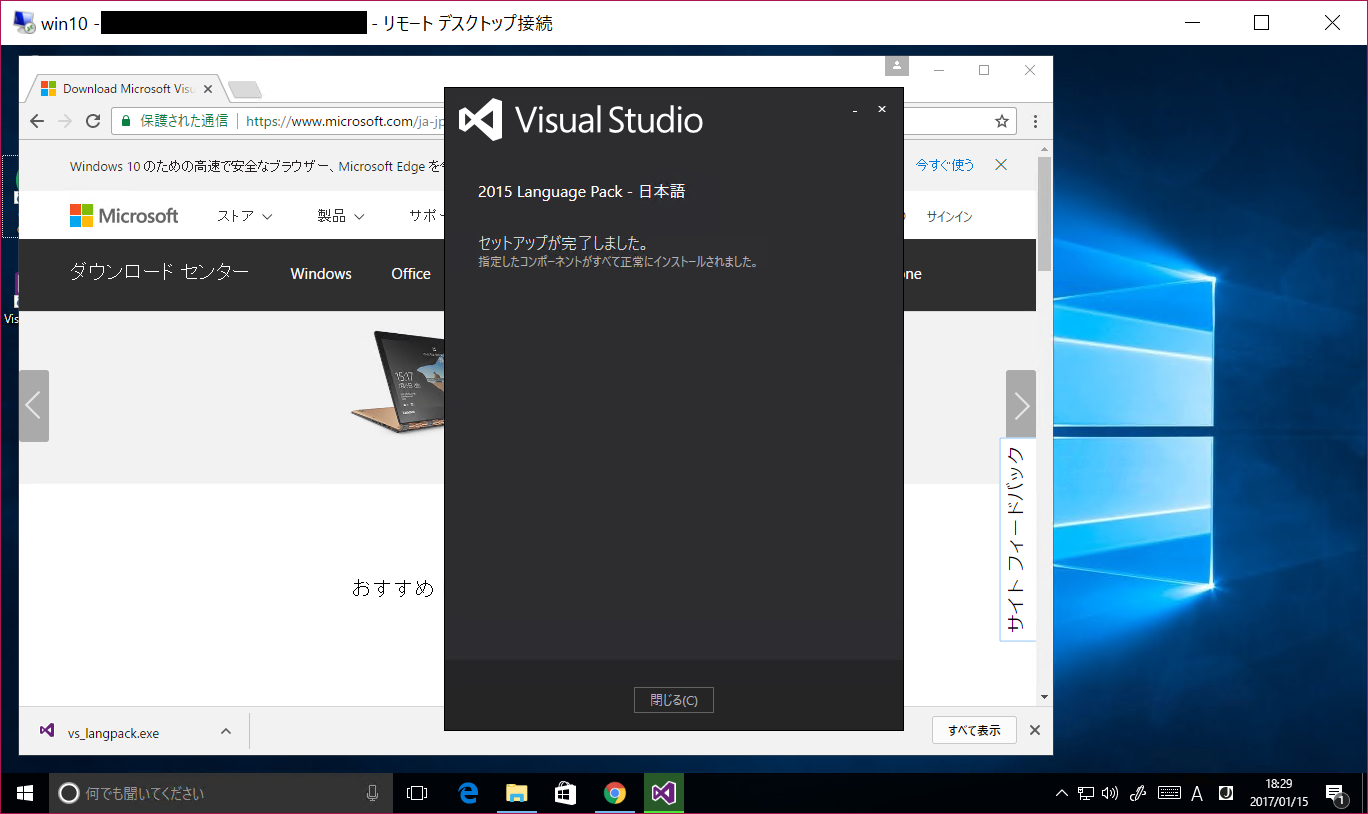
Task: Open the 製品 dropdown menu
Action: pos(340,215)
